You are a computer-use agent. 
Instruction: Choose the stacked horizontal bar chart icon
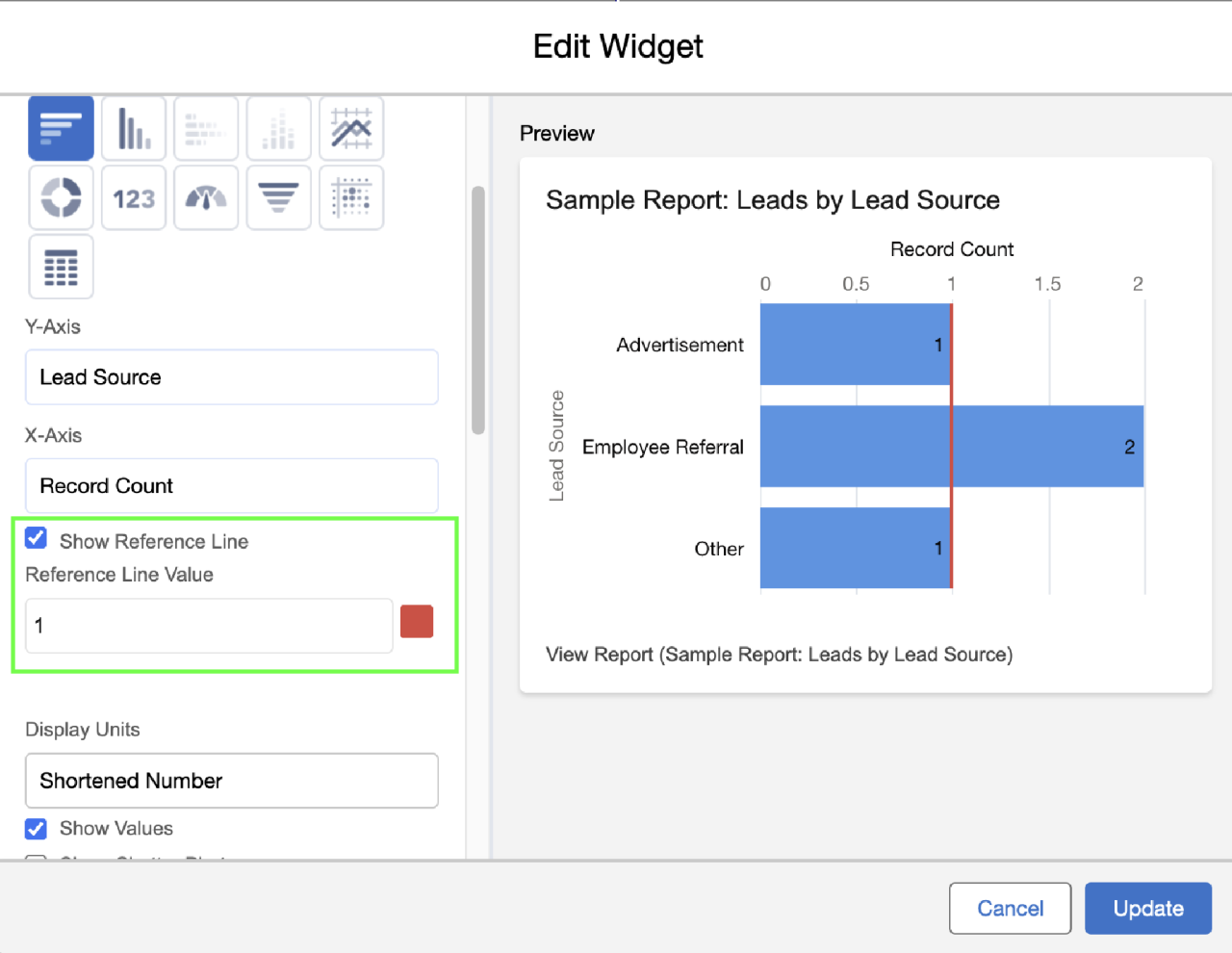pos(206,128)
